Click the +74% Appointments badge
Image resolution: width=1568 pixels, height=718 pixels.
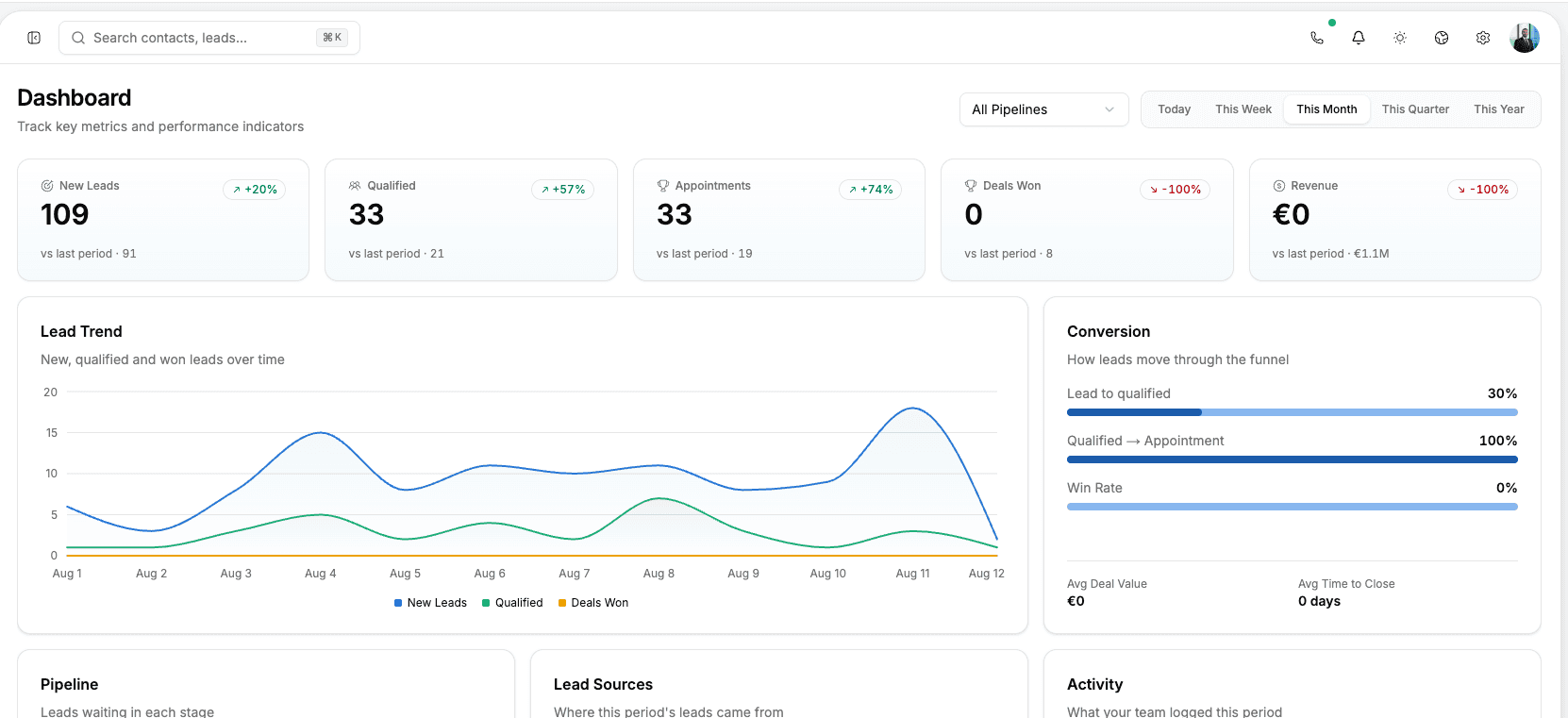(x=871, y=190)
